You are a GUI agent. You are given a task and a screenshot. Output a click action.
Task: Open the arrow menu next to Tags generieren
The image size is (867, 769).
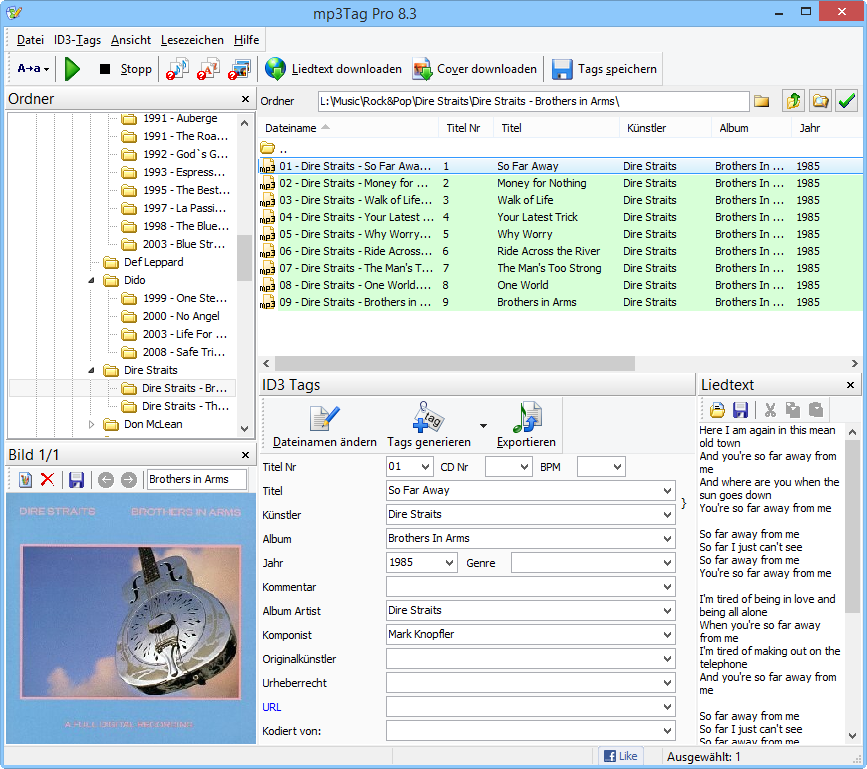coord(483,426)
